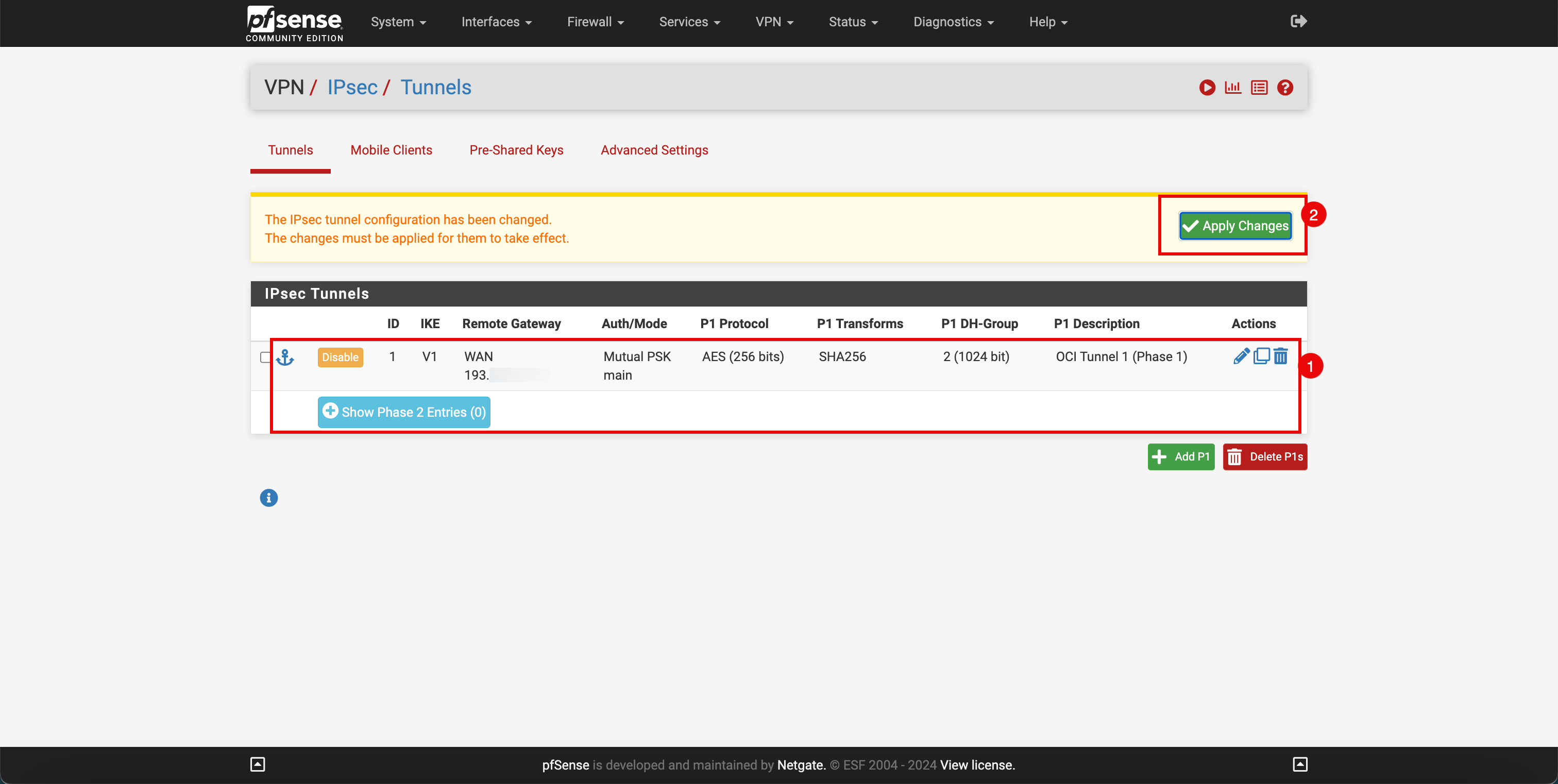Click the Add P1 button

tap(1181, 456)
